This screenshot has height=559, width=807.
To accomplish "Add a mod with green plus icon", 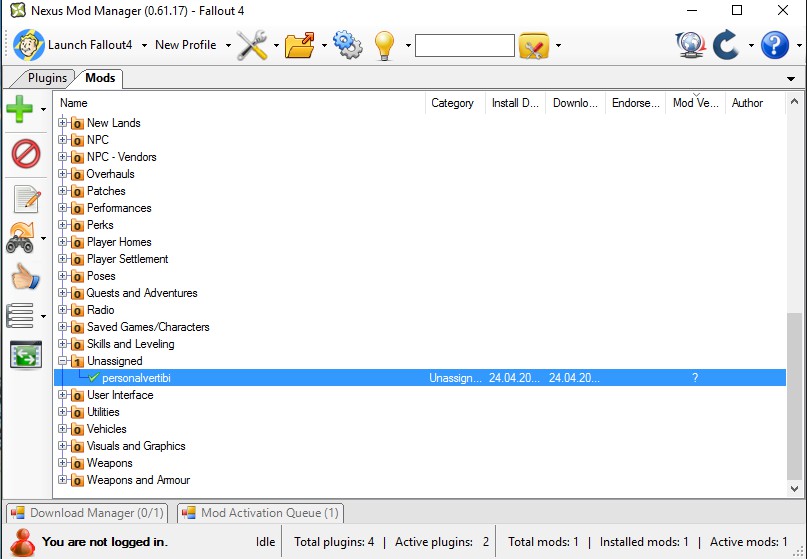I will pyautogui.click(x=20, y=109).
